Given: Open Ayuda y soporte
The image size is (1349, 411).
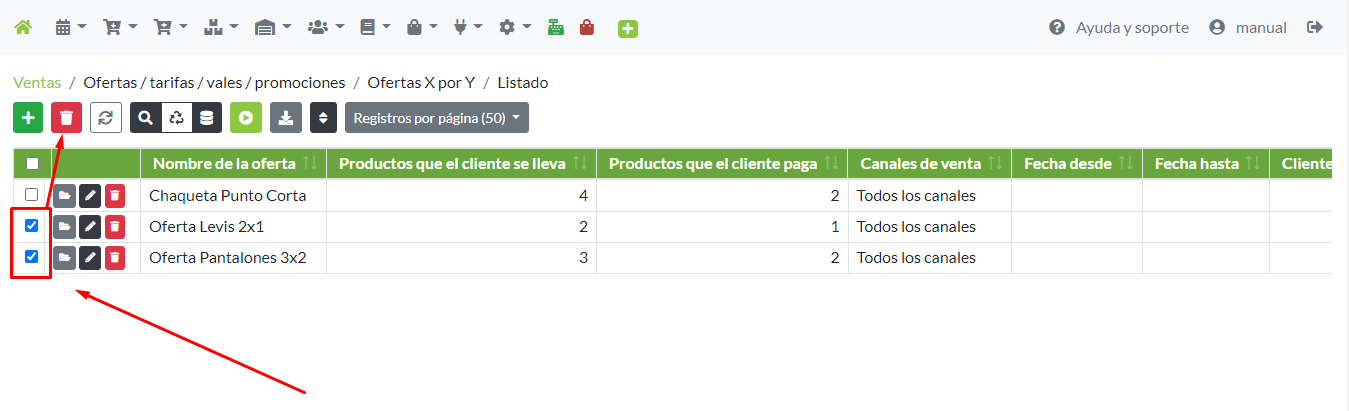Looking at the screenshot, I should (1119, 28).
